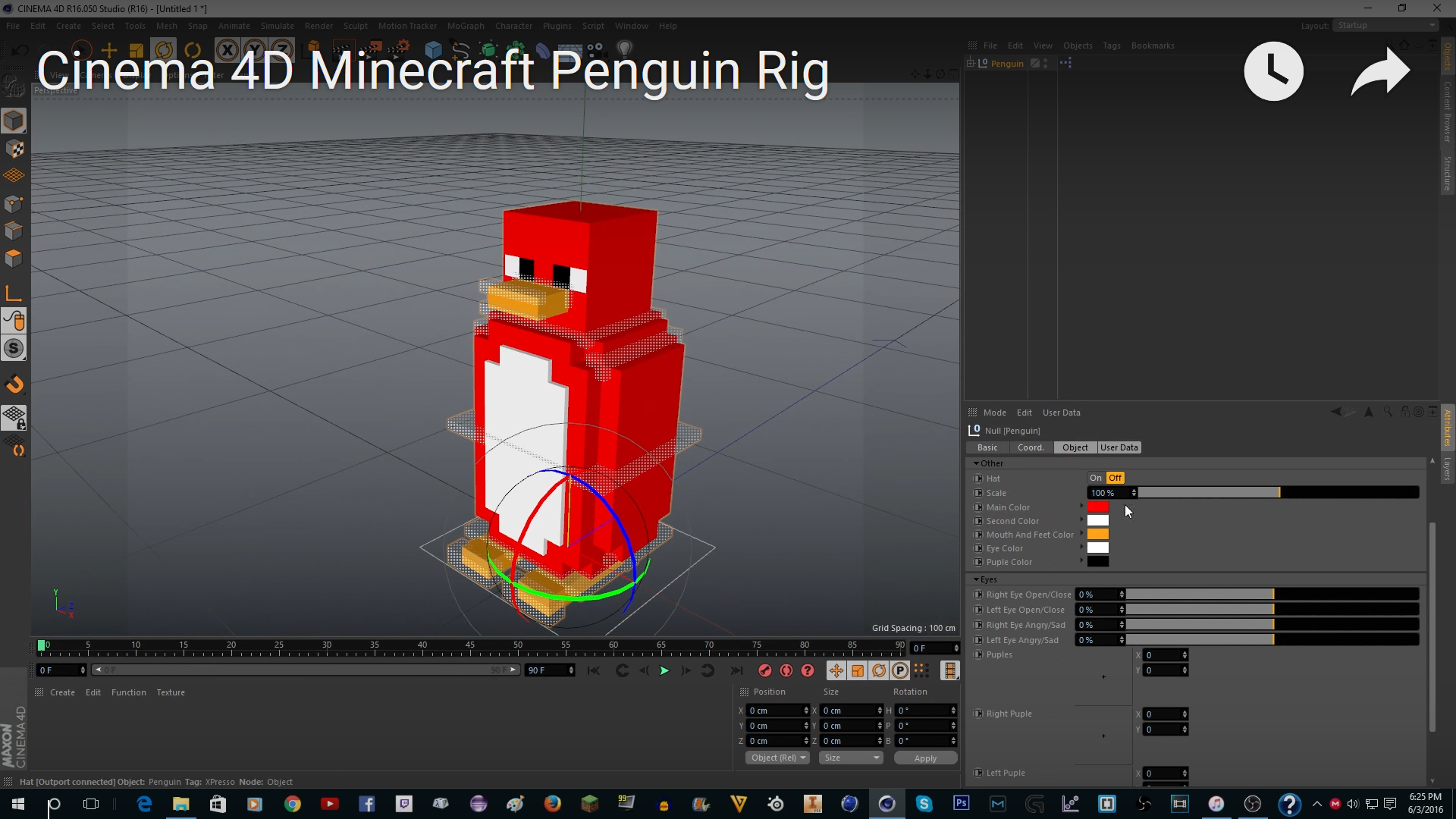Click the attribute manager lock icon
The height and width of the screenshot is (819, 1456).
tap(1404, 412)
